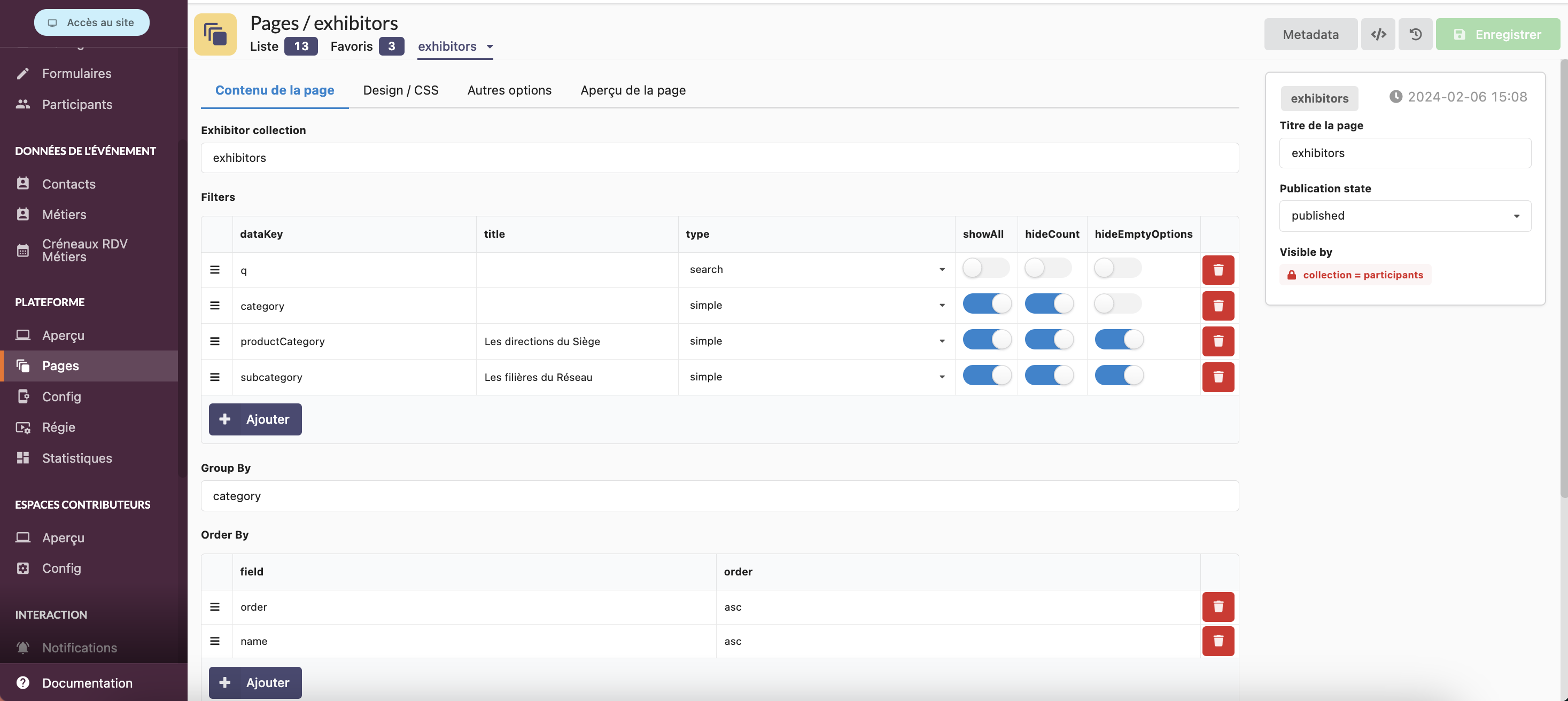Open Statistiques from the sidebar

click(x=77, y=457)
